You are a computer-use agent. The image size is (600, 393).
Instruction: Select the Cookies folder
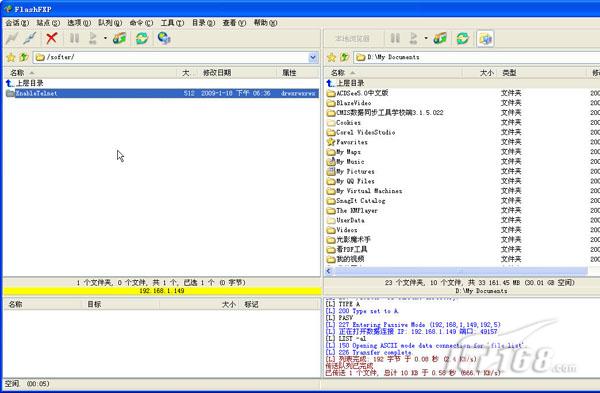[x=344, y=122]
